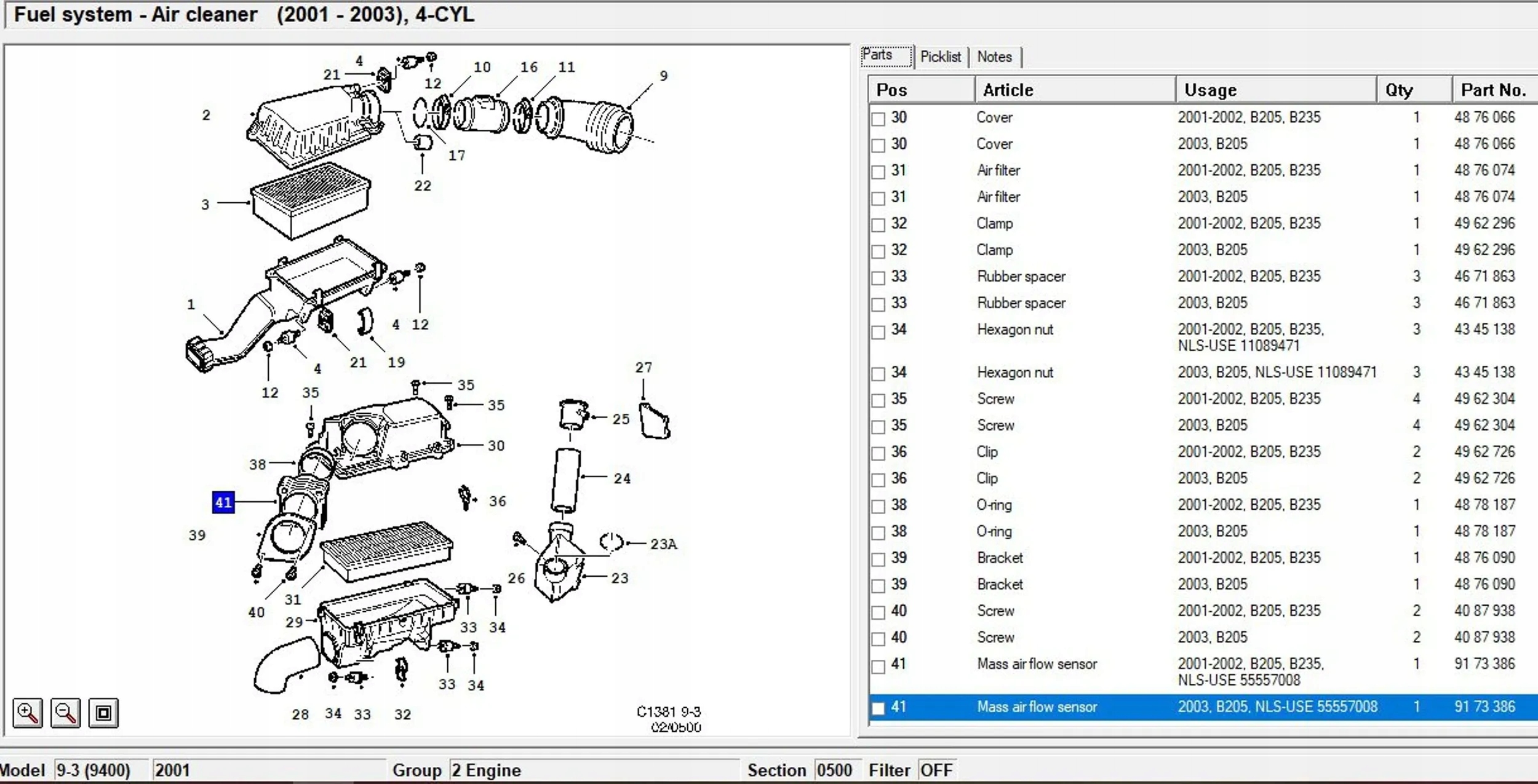
Task: Click the zoom in magnifier icon
Action: (28, 713)
